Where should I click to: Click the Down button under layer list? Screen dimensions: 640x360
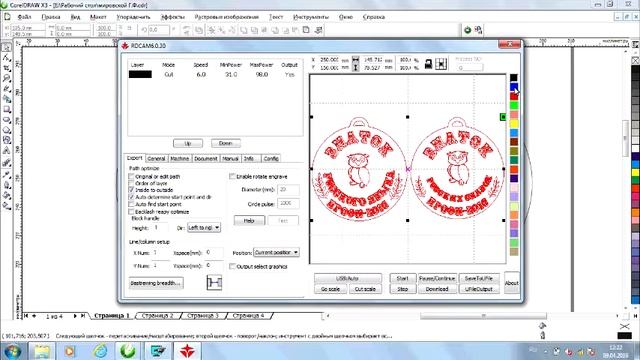pos(226,143)
